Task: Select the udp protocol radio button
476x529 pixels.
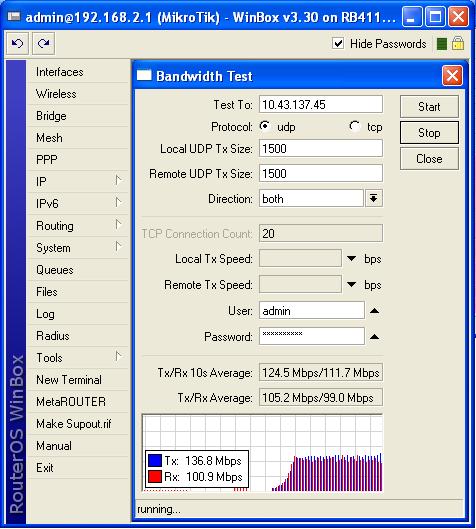Action: [265, 127]
